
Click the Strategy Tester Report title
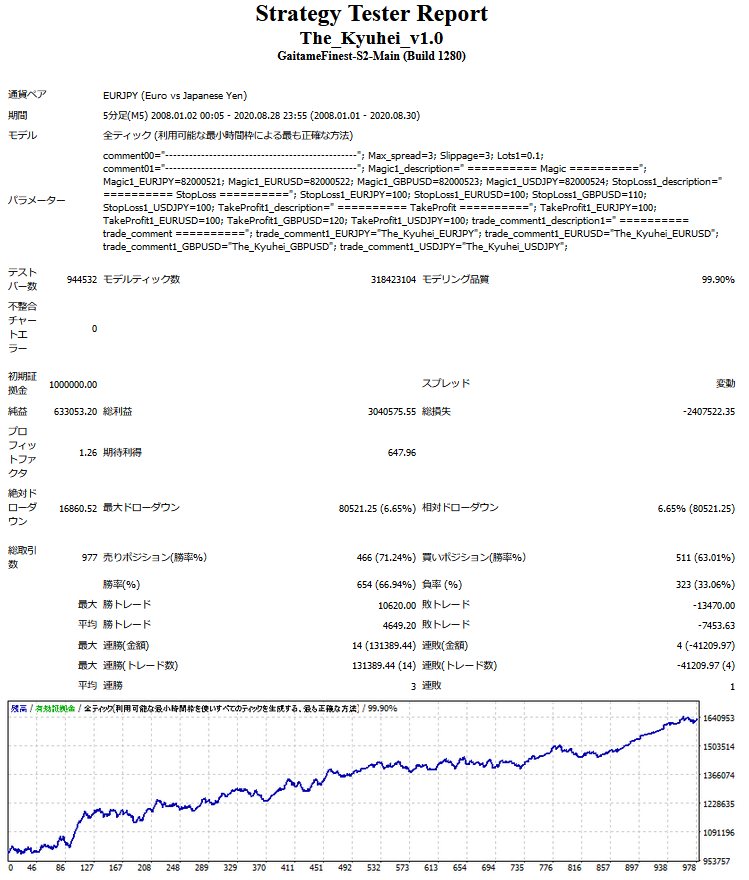(372, 14)
